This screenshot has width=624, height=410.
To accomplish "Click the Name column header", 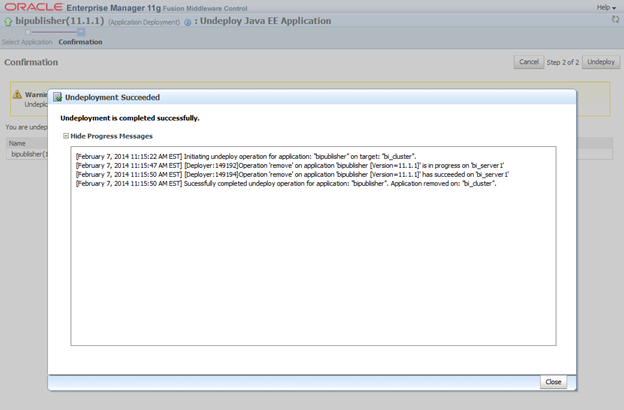I will click(18, 143).
